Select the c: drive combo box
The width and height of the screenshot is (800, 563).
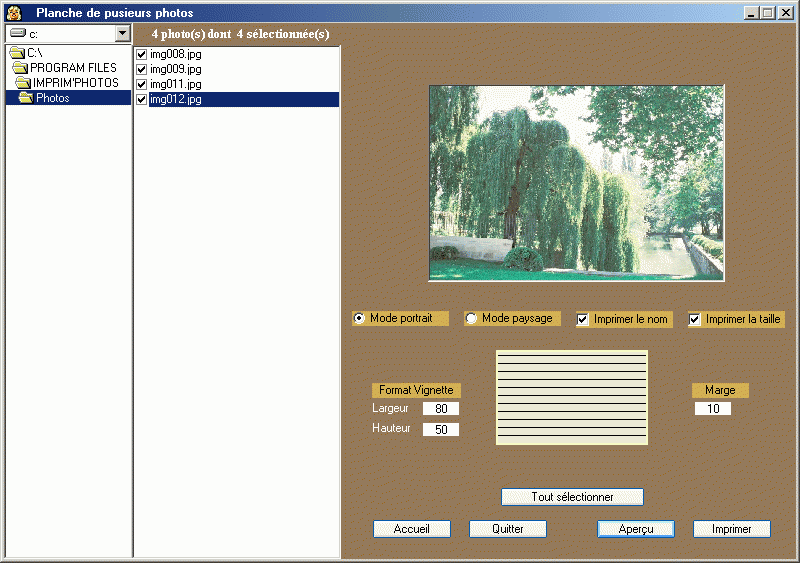[68, 34]
